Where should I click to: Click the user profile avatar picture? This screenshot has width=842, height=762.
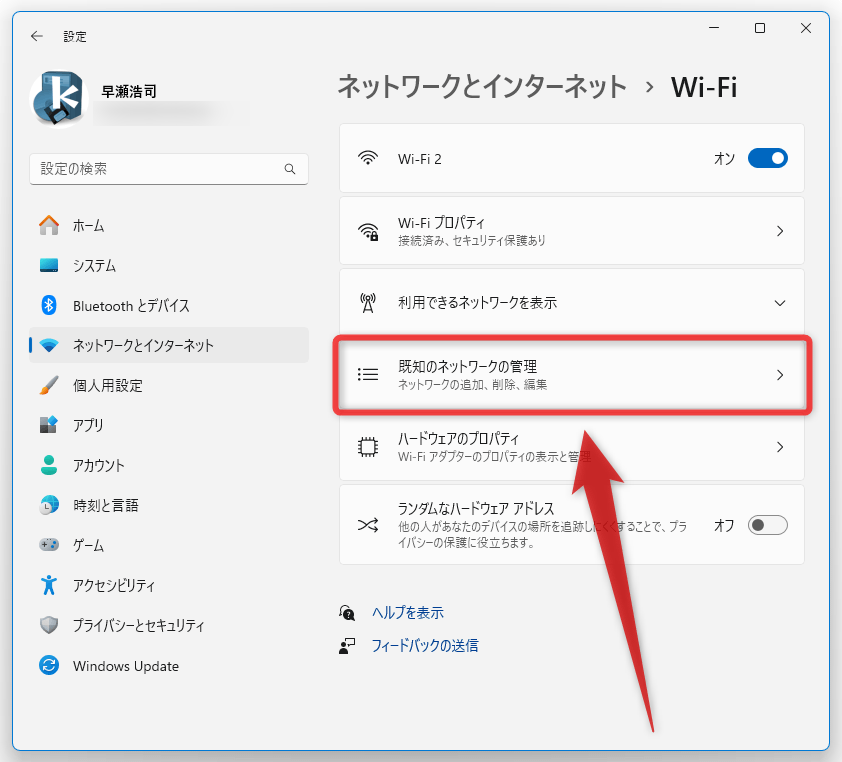point(59,99)
